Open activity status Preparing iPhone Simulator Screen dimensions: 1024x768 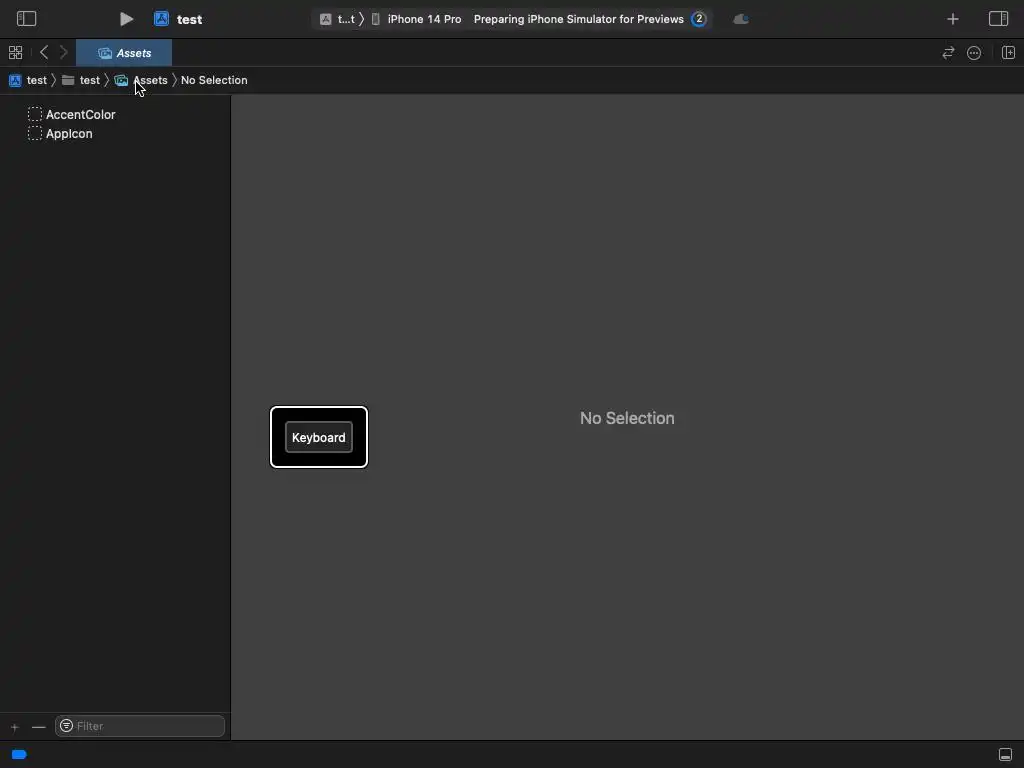(579, 19)
